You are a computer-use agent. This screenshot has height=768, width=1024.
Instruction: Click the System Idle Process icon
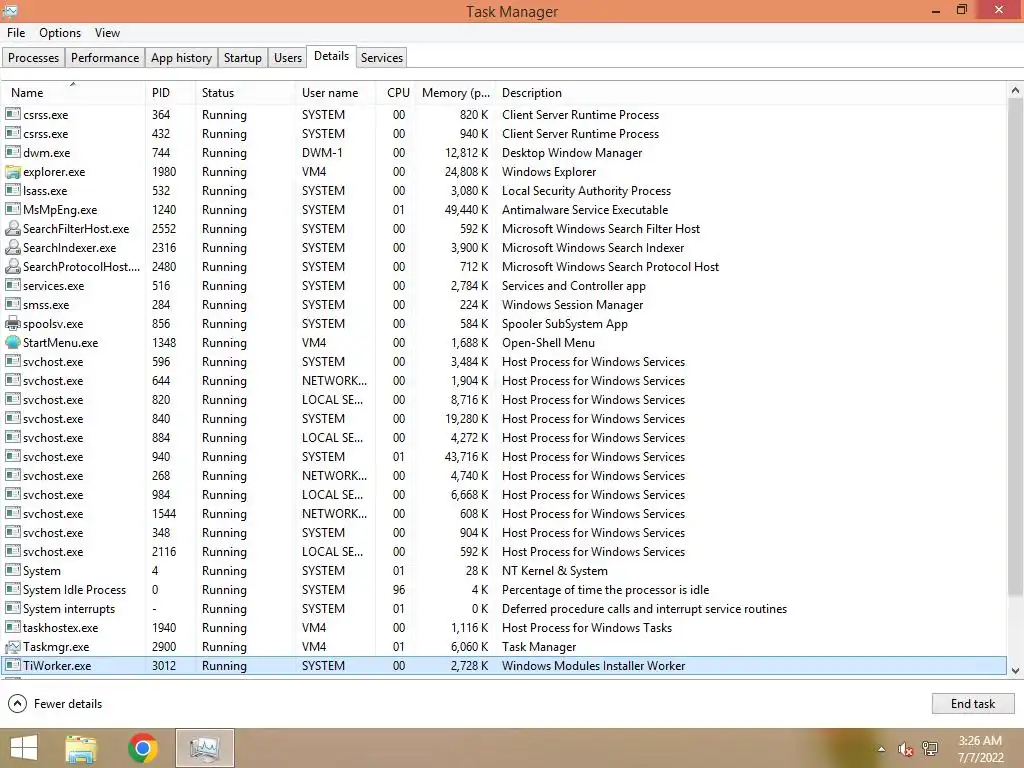12,590
